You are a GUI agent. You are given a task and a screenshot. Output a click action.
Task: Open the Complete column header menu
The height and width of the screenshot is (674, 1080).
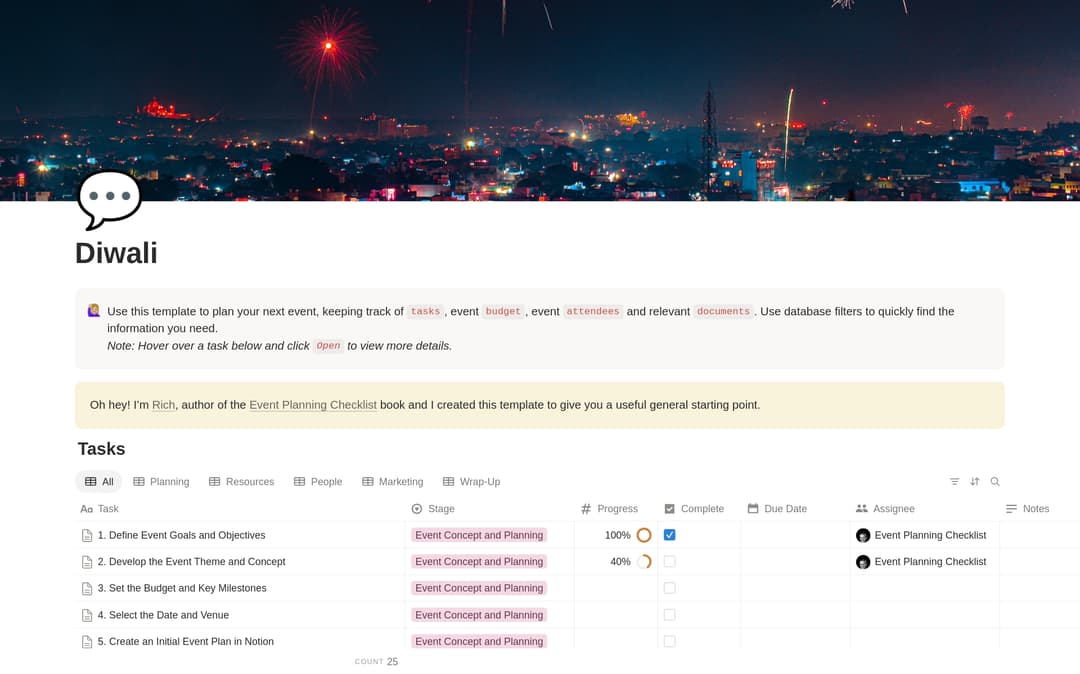point(699,509)
